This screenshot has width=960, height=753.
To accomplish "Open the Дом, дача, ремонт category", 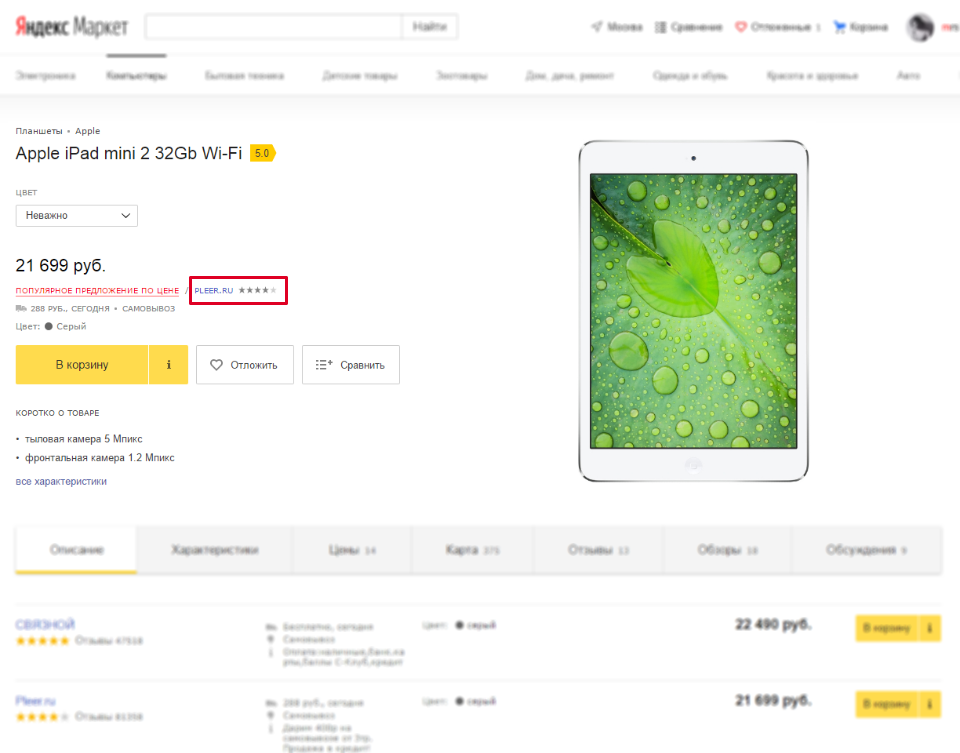I will 569,76.
